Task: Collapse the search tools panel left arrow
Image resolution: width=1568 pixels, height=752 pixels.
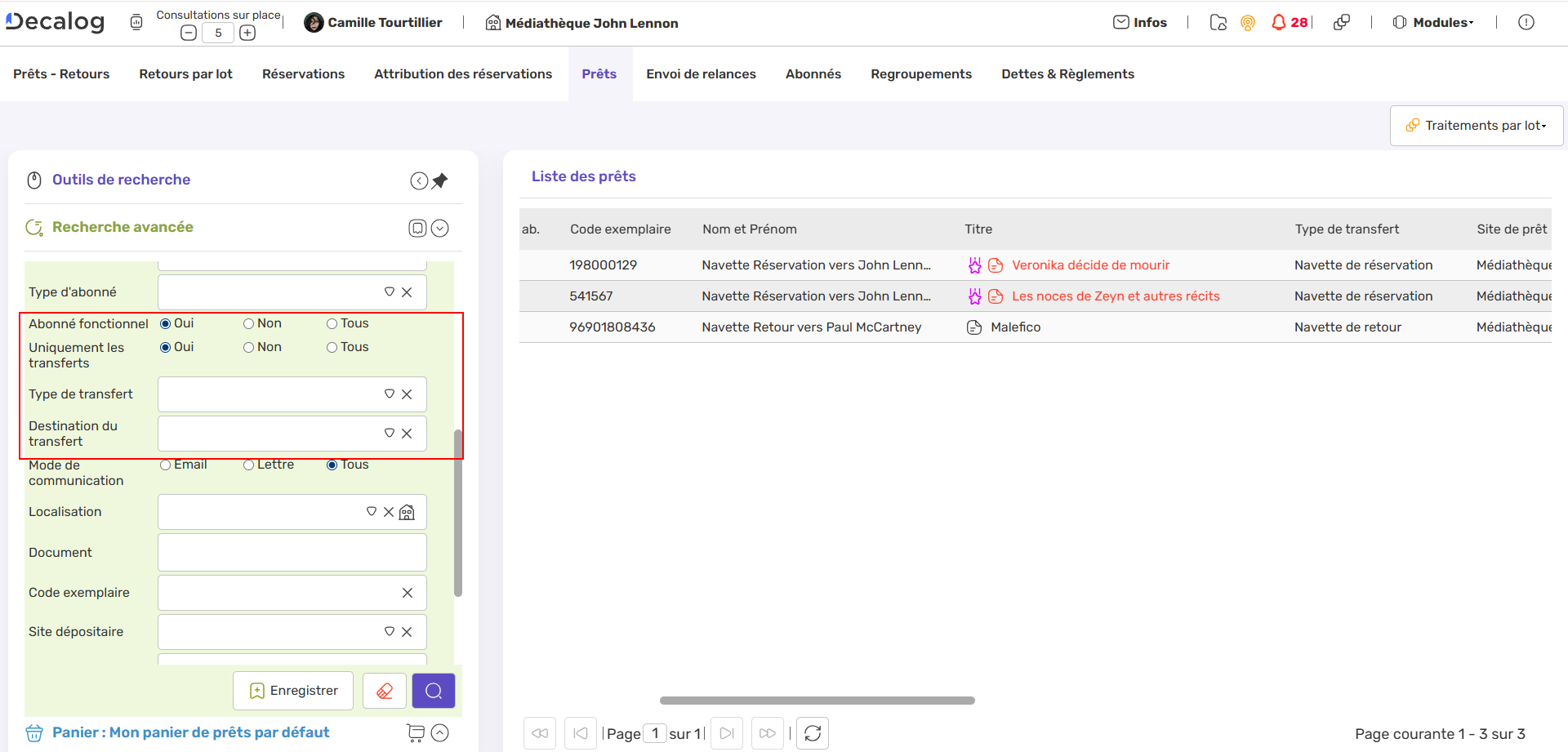Action: [x=418, y=180]
